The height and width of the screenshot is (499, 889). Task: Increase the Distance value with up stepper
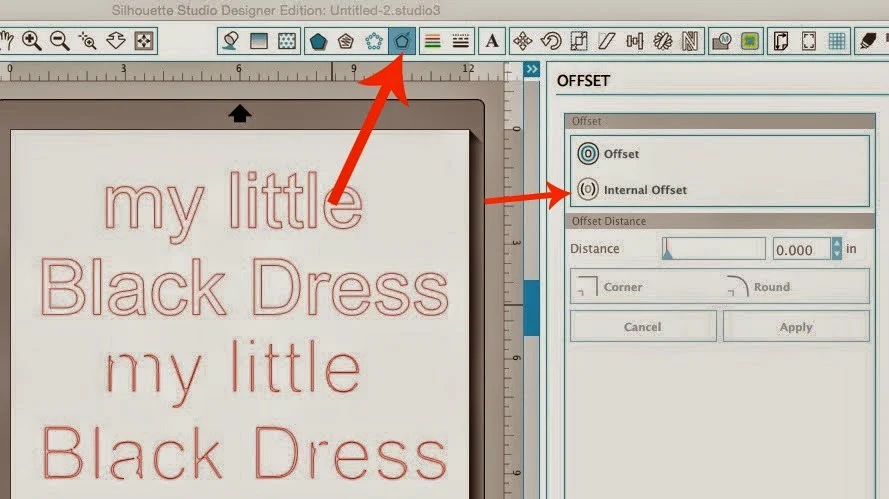(837, 244)
